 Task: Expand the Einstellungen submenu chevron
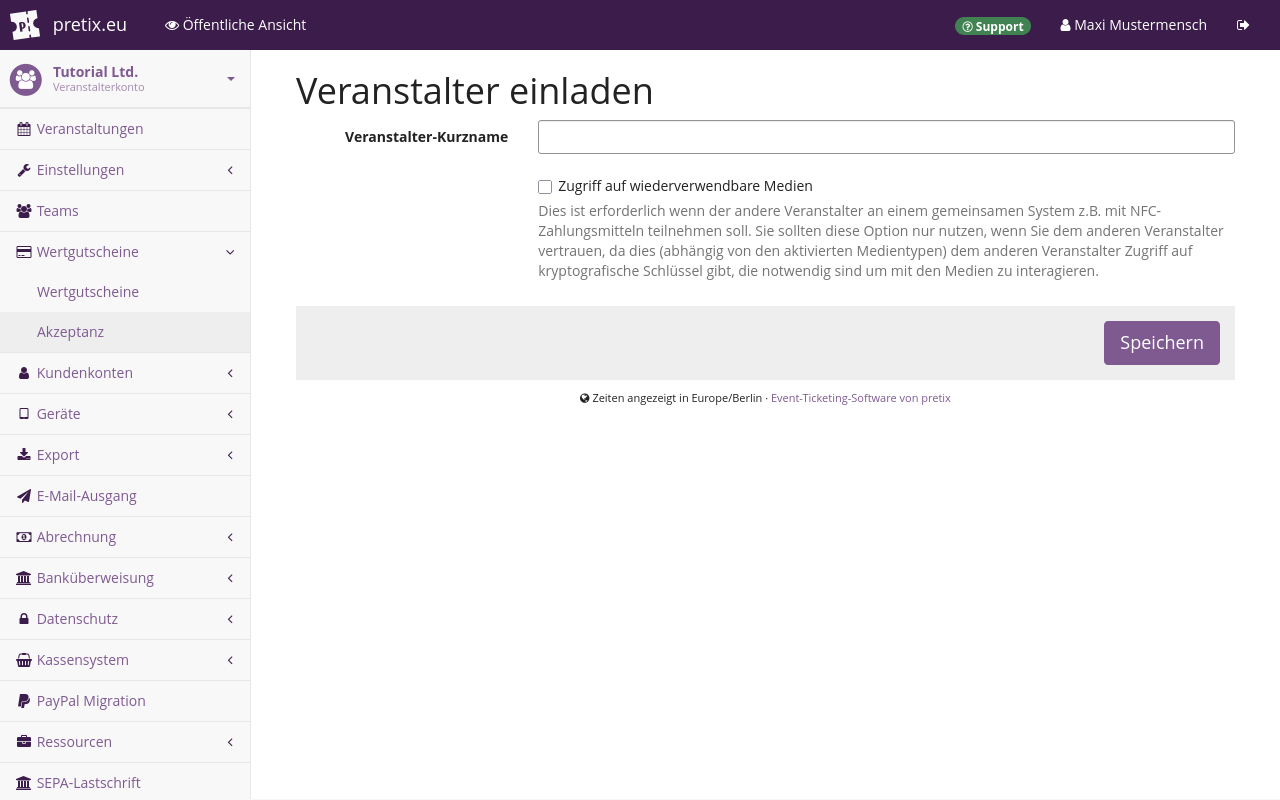click(230, 170)
